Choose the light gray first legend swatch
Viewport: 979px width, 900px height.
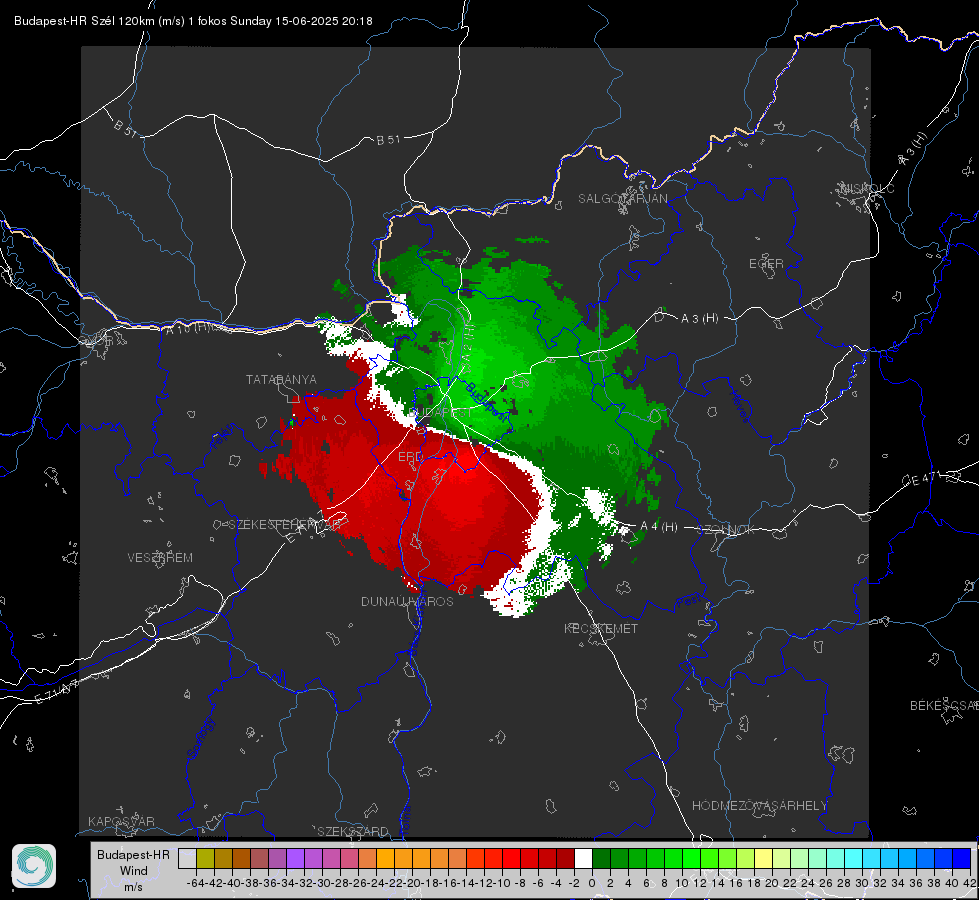tap(187, 858)
